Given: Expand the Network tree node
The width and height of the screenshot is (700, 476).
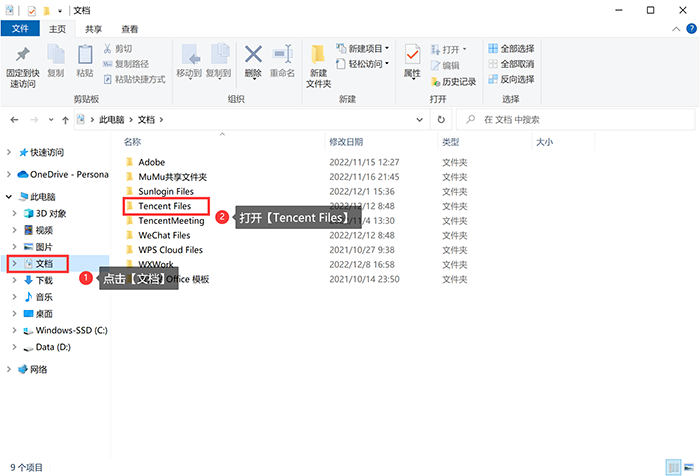Looking at the screenshot, I should click(x=8, y=369).
